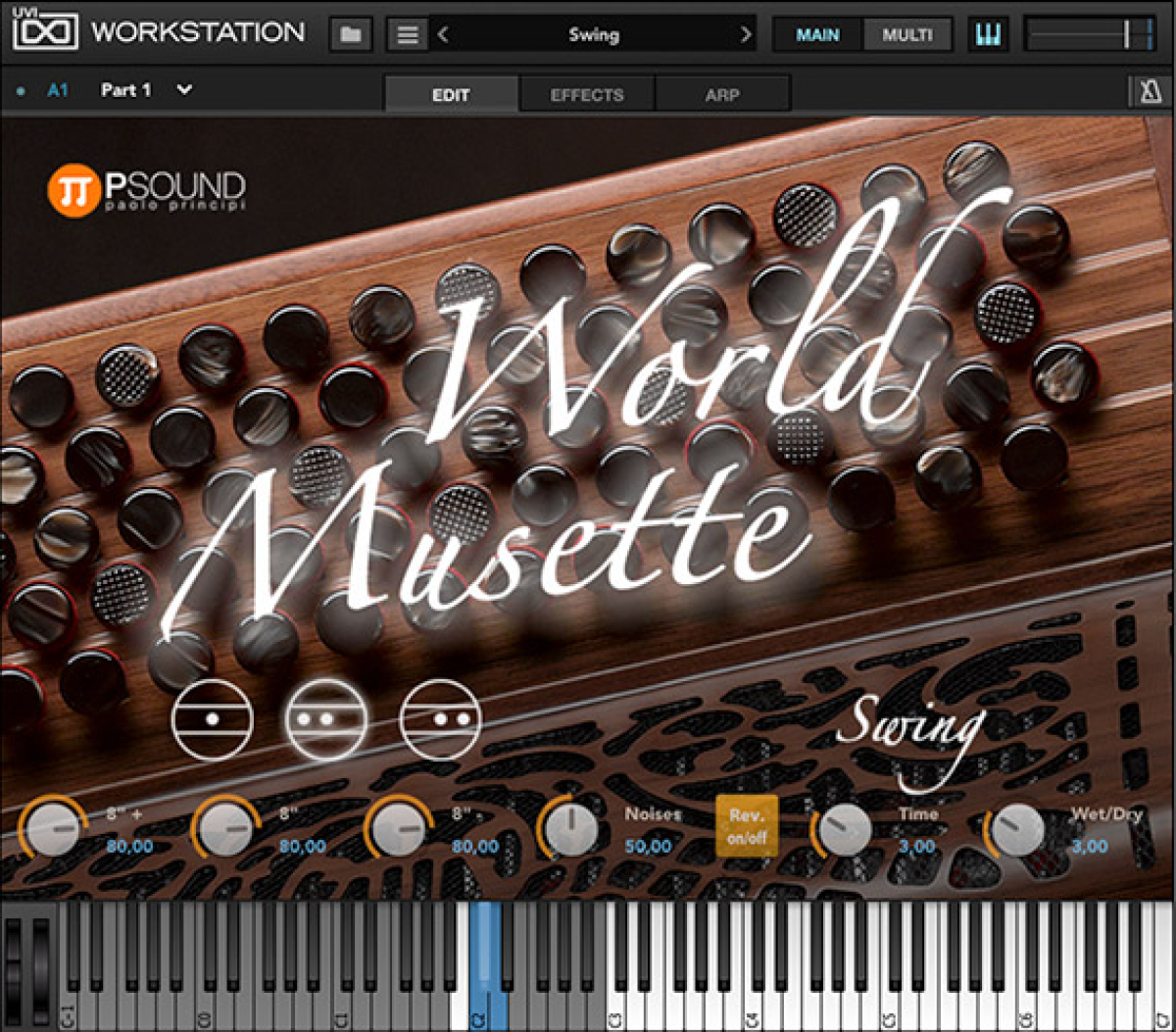The height and width of the screenshot is (1032, 1176).
Task: Click the metronome icon
Action: coord(1151,93)
